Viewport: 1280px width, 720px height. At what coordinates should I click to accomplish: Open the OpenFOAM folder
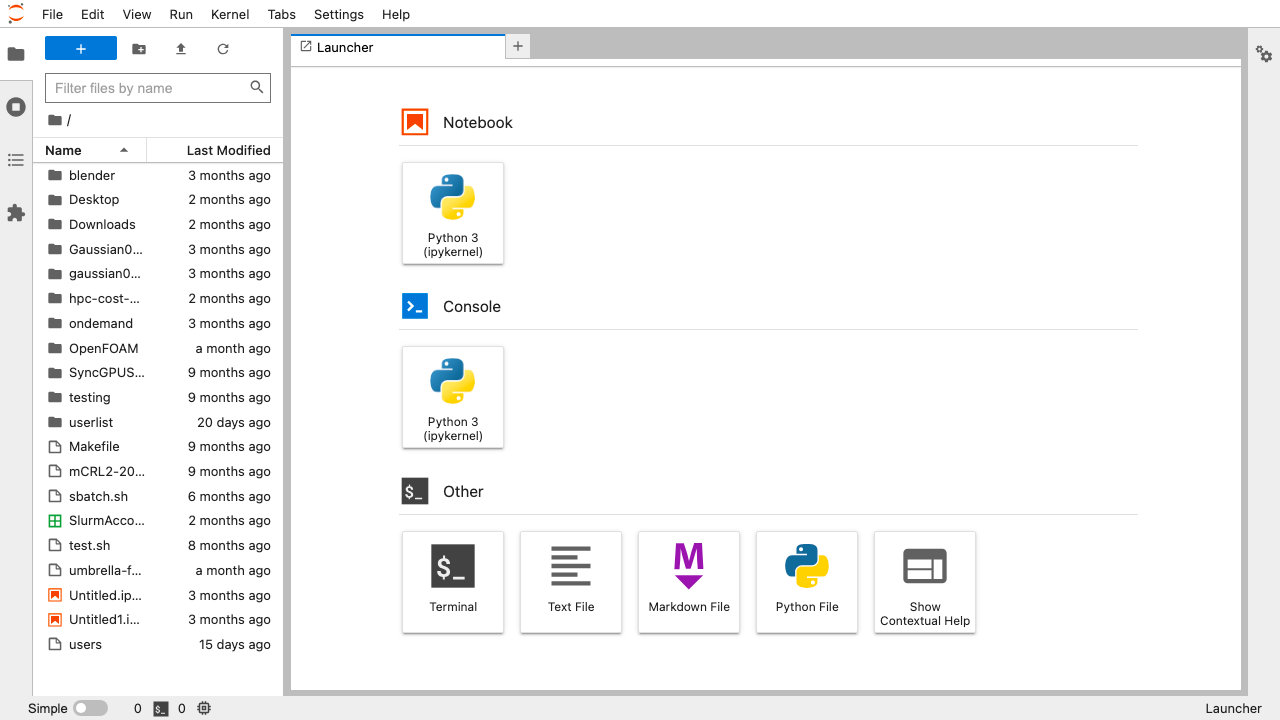pos(104,348)
